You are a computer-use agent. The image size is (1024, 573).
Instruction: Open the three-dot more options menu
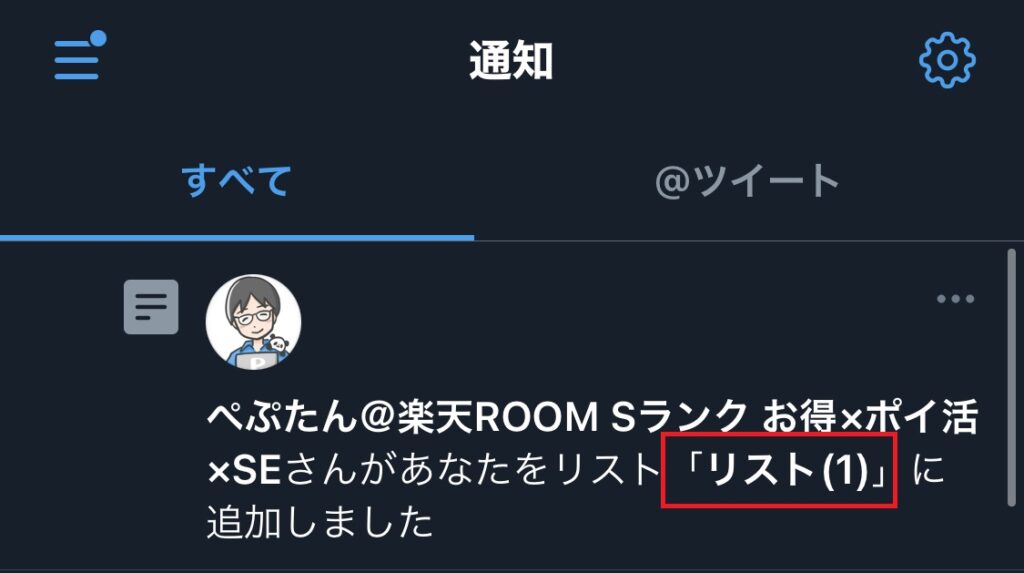point(955,299)
